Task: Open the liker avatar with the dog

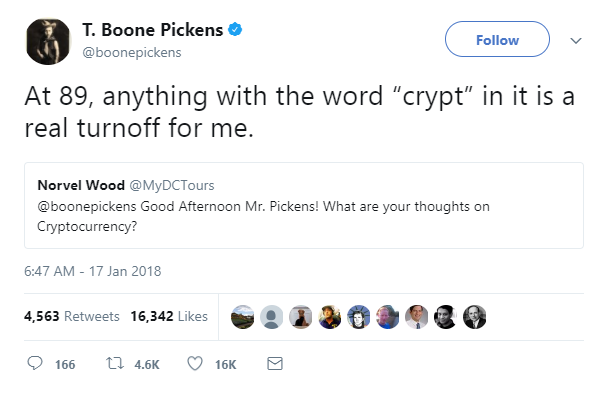Action: [301, 317]
